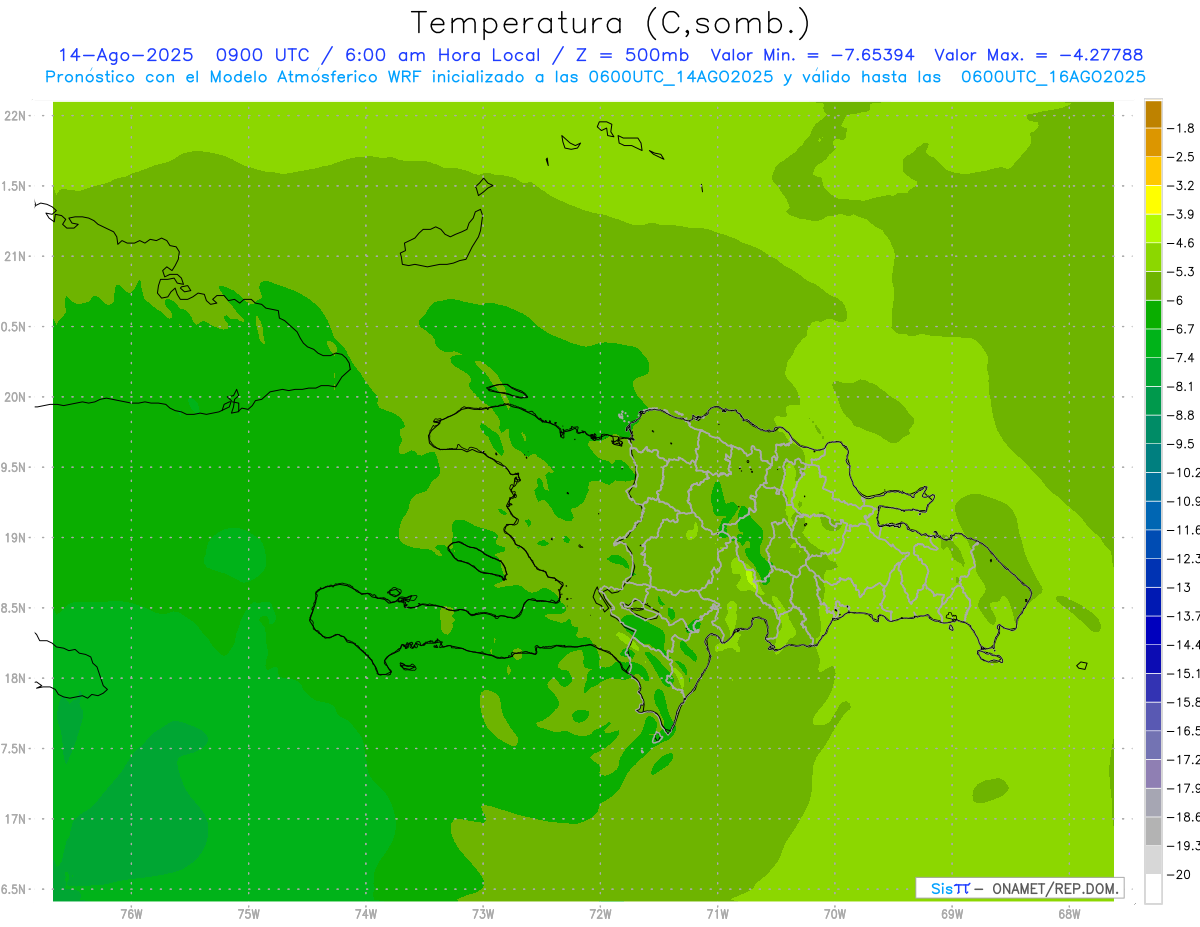Click the '-1.8' colorbar value
This screenshot has width=1200, height=927.
(x=1182, y=128)
